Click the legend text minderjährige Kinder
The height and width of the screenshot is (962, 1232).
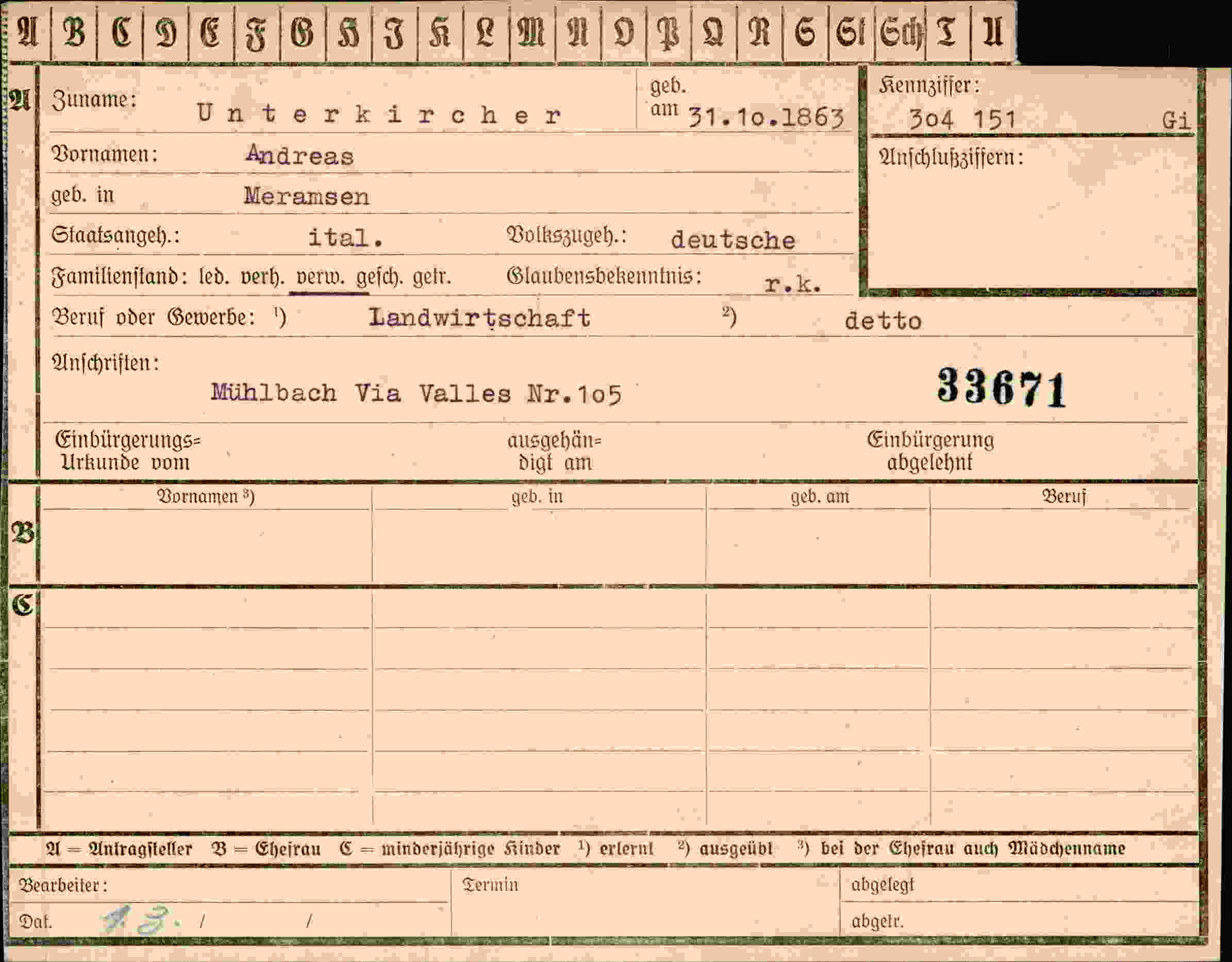471,849
